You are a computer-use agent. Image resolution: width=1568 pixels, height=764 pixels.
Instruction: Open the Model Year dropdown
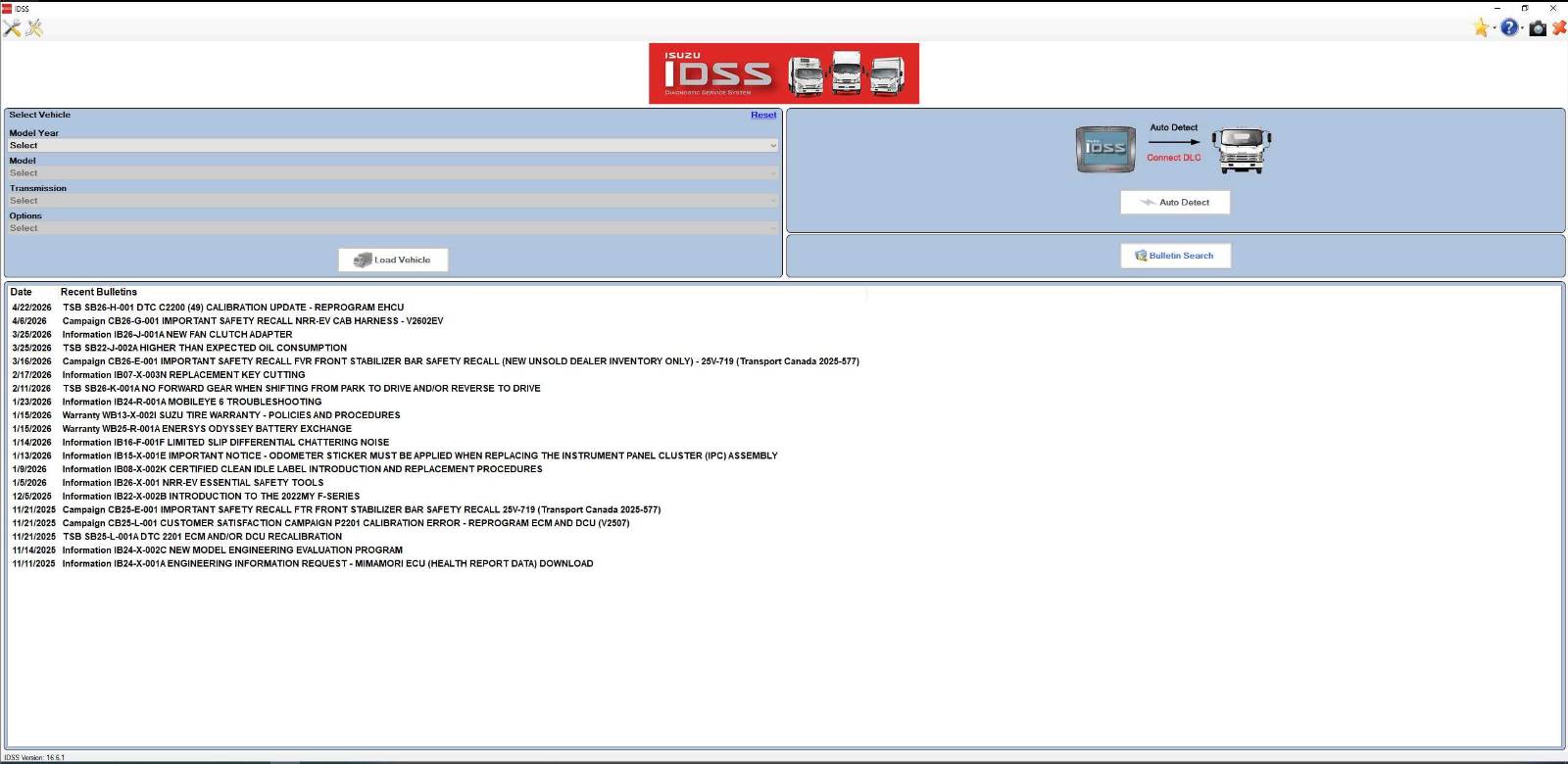coord(392,145)
